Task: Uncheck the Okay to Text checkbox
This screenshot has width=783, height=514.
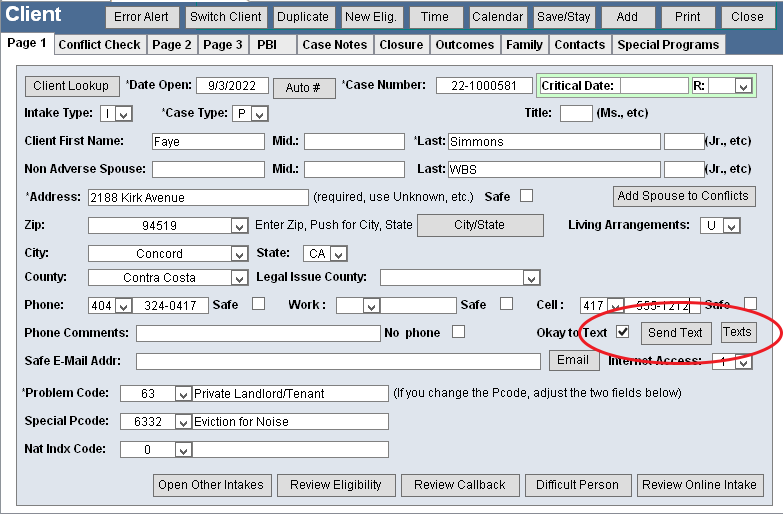Action: click(x=623, y=332)
